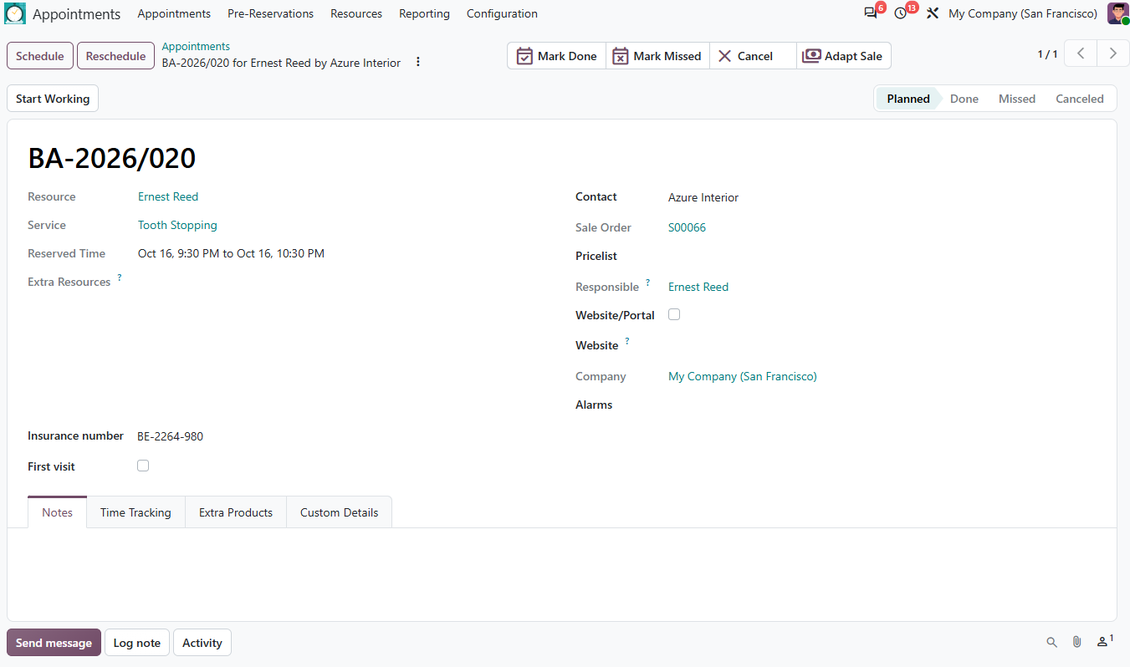The height and width of the screenshot is (667, 1130).
Task: Show the Extra Resources help tooltip
Action: tap(120, 277)
